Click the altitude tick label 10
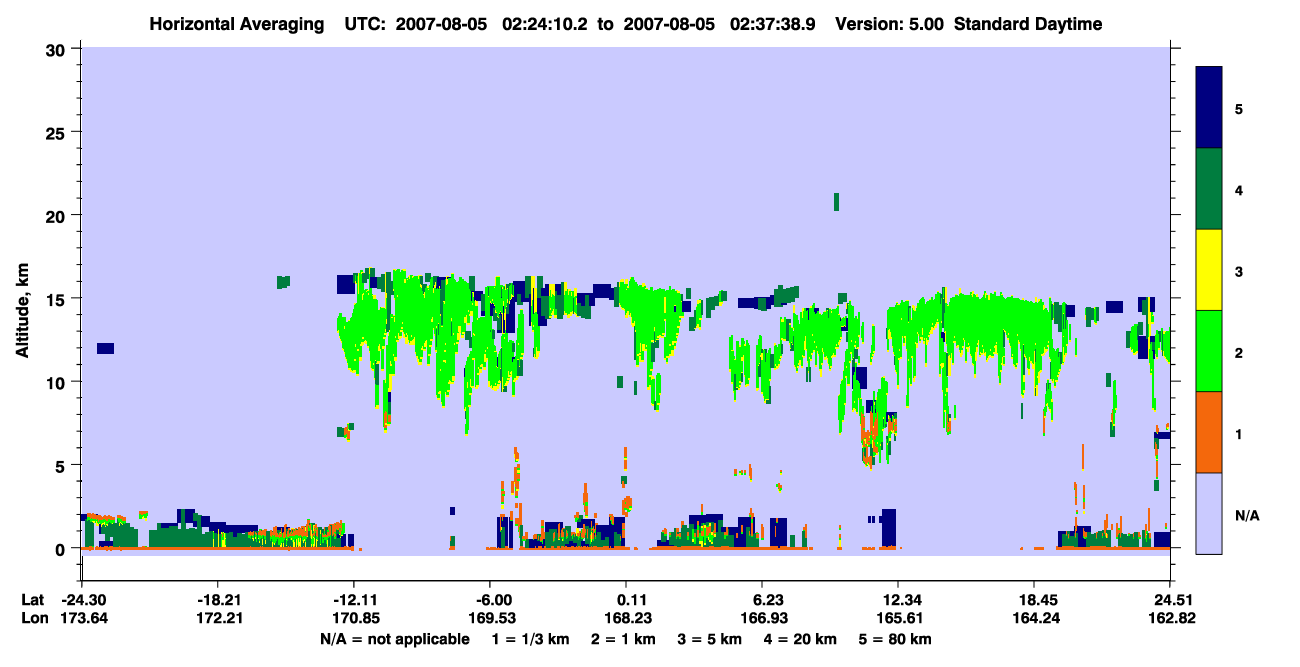 [57, 382]
